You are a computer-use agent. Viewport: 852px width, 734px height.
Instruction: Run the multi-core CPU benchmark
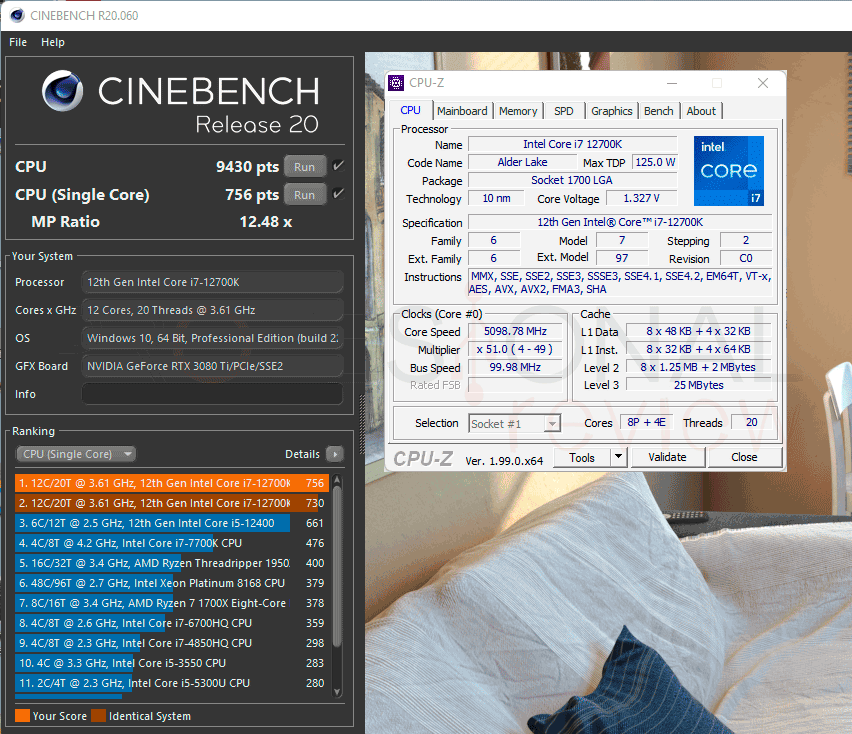[305, 167]
